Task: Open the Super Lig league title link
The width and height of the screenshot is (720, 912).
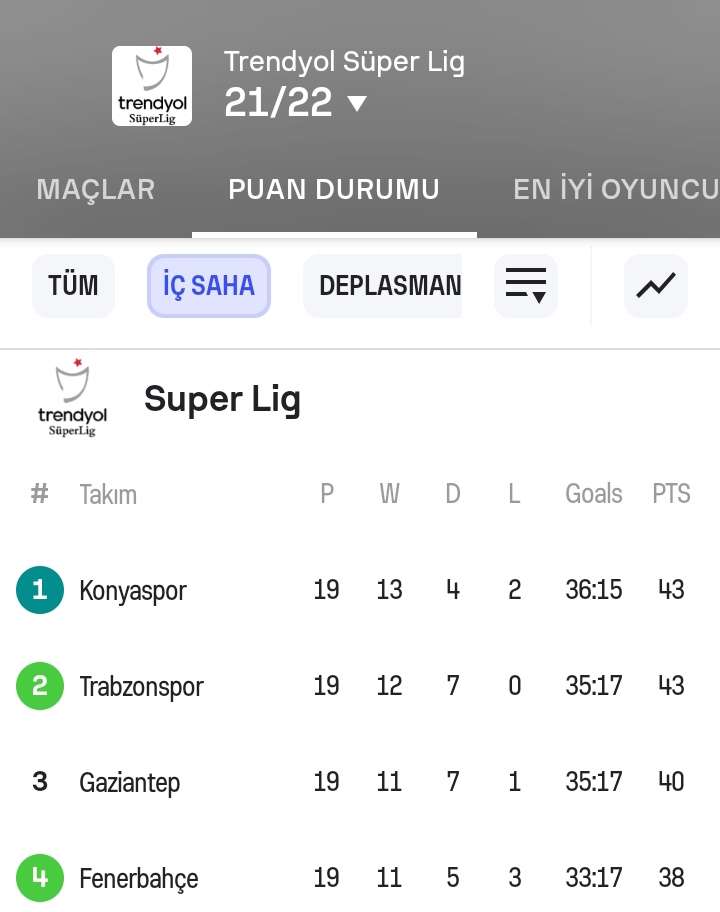Action: (x=222, y=399)
